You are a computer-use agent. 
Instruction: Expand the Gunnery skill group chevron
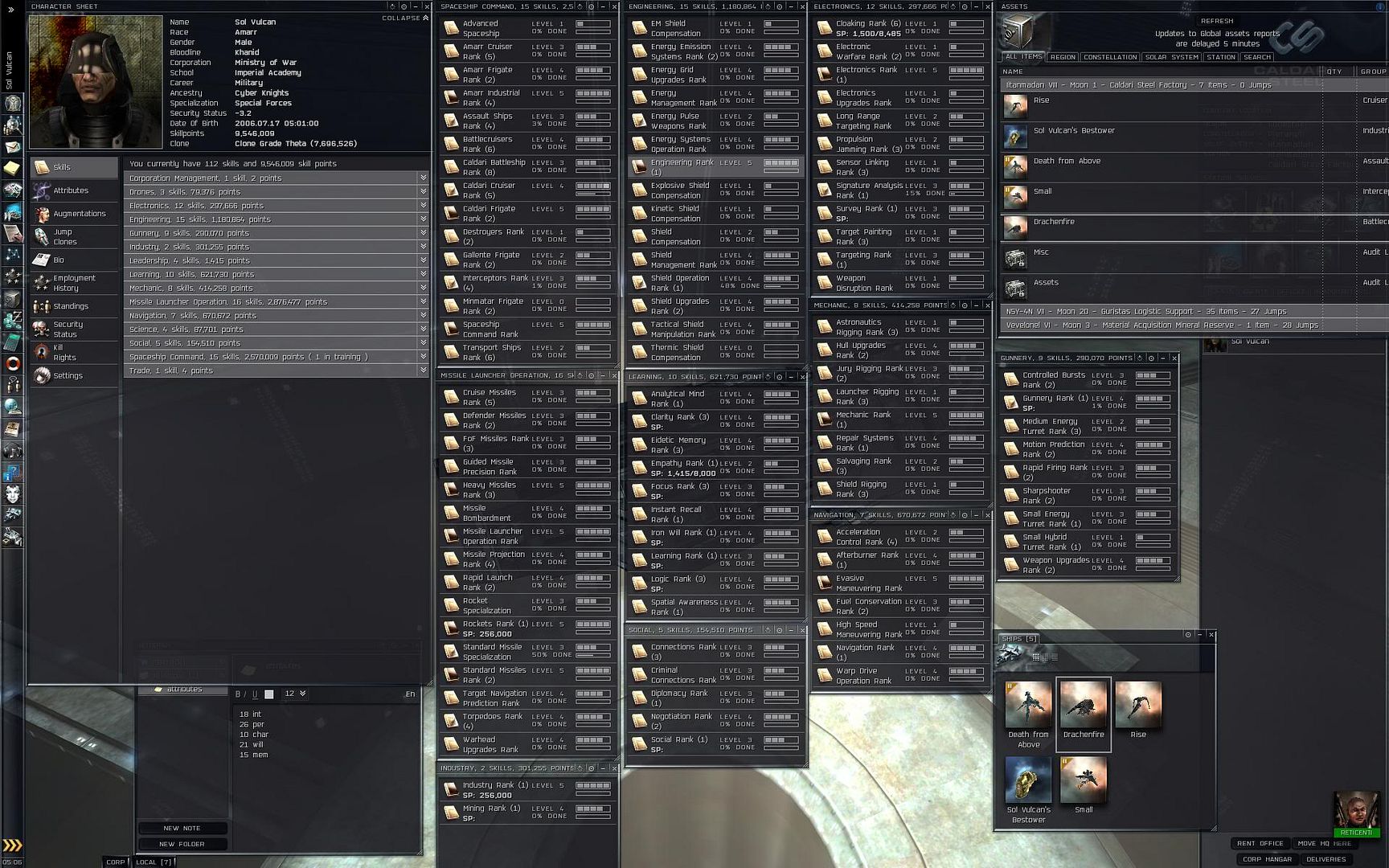(x=423, y=233)
